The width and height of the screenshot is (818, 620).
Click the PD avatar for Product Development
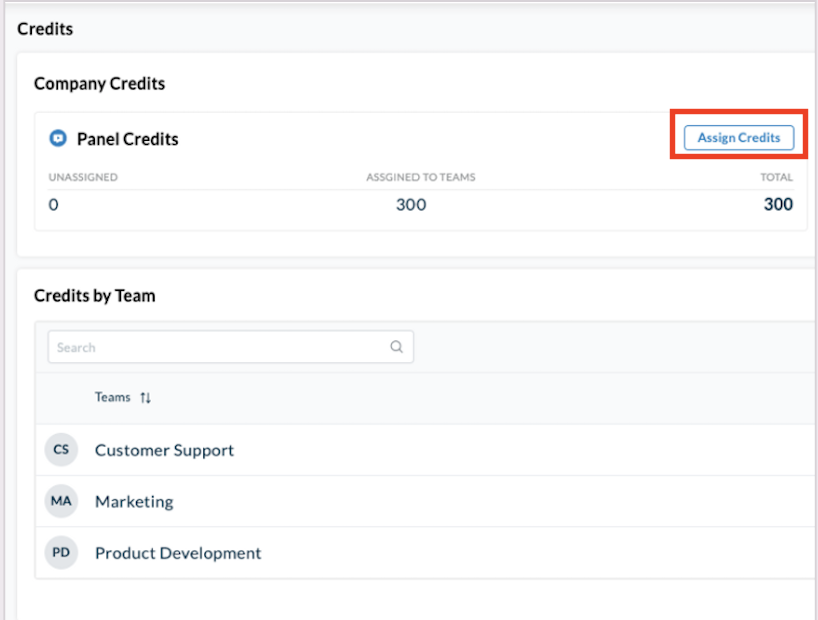pos(61,552)
